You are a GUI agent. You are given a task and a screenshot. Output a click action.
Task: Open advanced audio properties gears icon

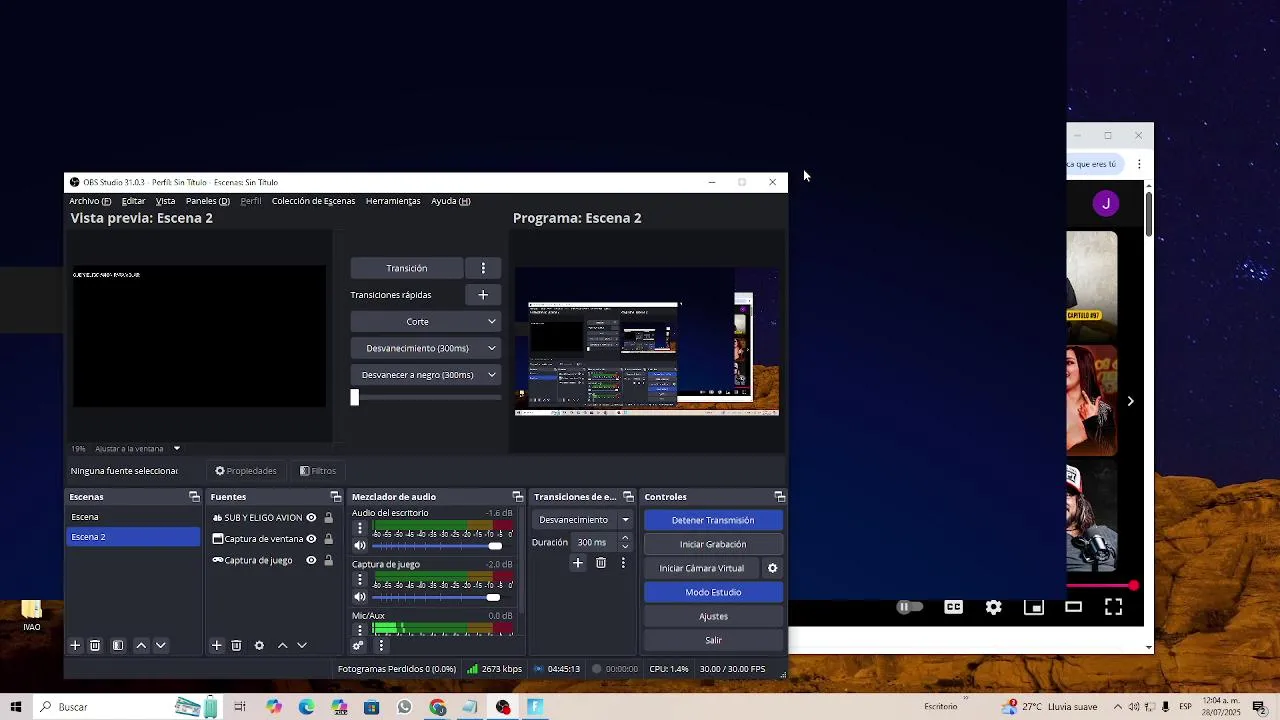(358, 646)
